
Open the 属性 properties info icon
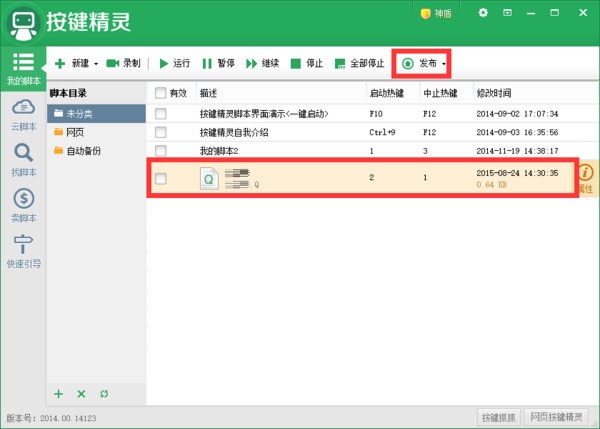coord(586,178)
